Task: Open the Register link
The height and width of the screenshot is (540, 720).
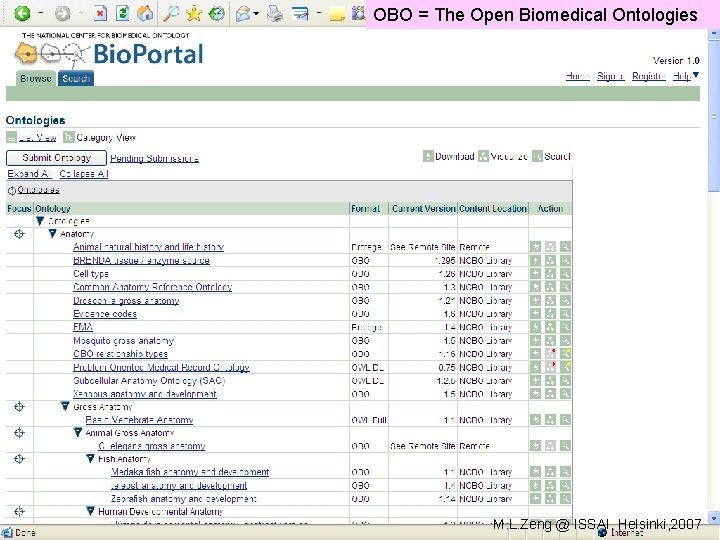Action: 648,76
